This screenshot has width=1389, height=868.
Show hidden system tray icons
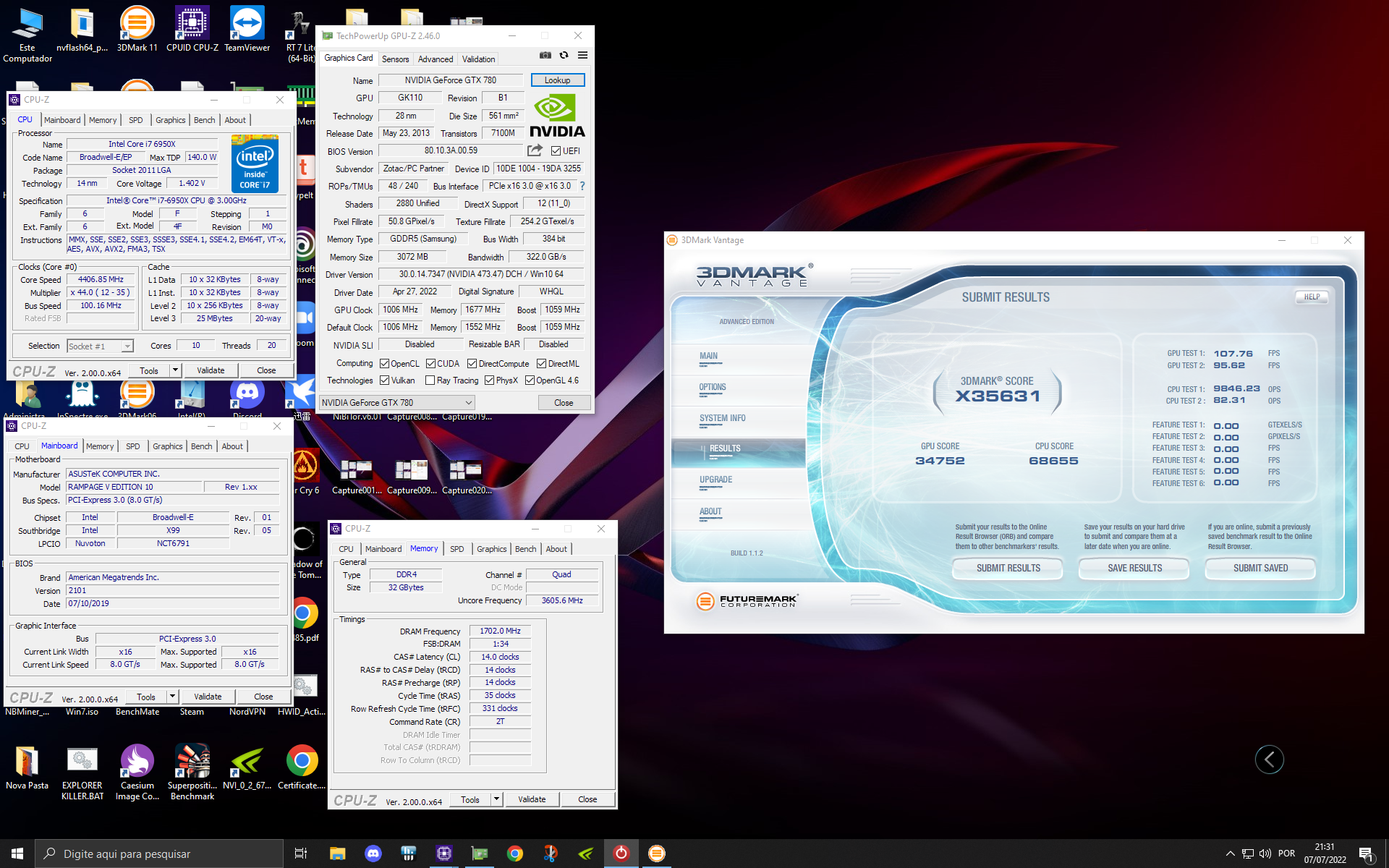coord(1230,854)
